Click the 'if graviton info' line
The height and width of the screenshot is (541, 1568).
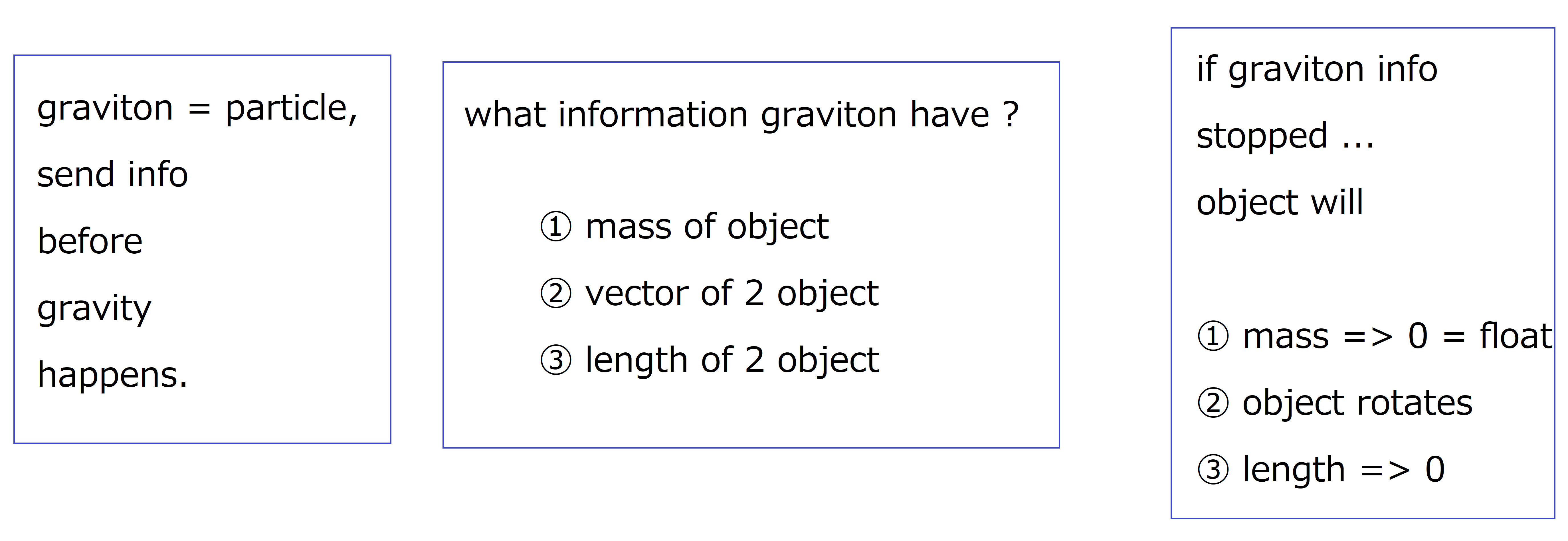click(1317, 69)
